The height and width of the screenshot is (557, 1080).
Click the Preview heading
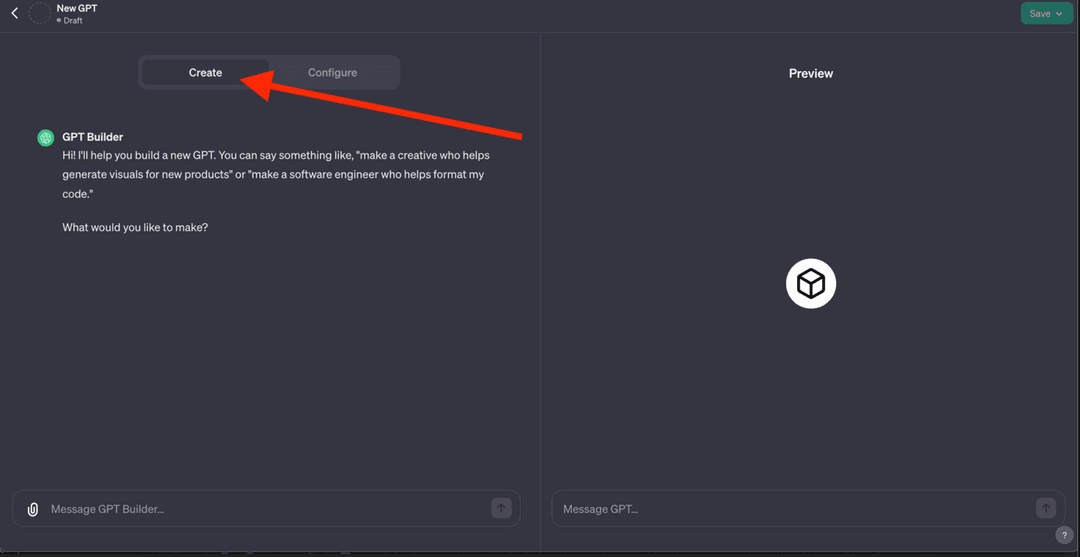(810, 73)
